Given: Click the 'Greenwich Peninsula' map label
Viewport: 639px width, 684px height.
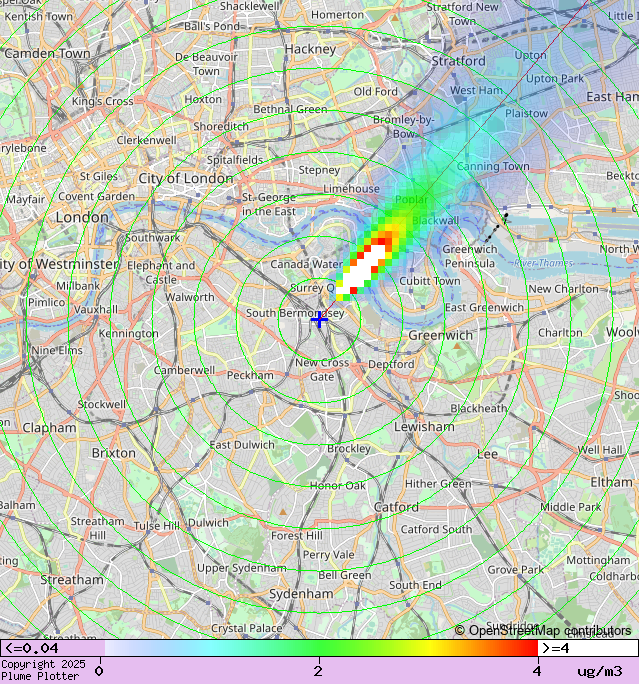Looking at the screenshot, I should coord(470,256).
